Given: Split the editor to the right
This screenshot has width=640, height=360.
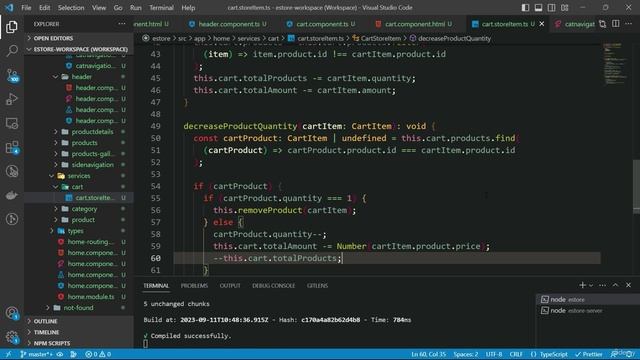Looking at the screenshot, I should coord(616,24).
